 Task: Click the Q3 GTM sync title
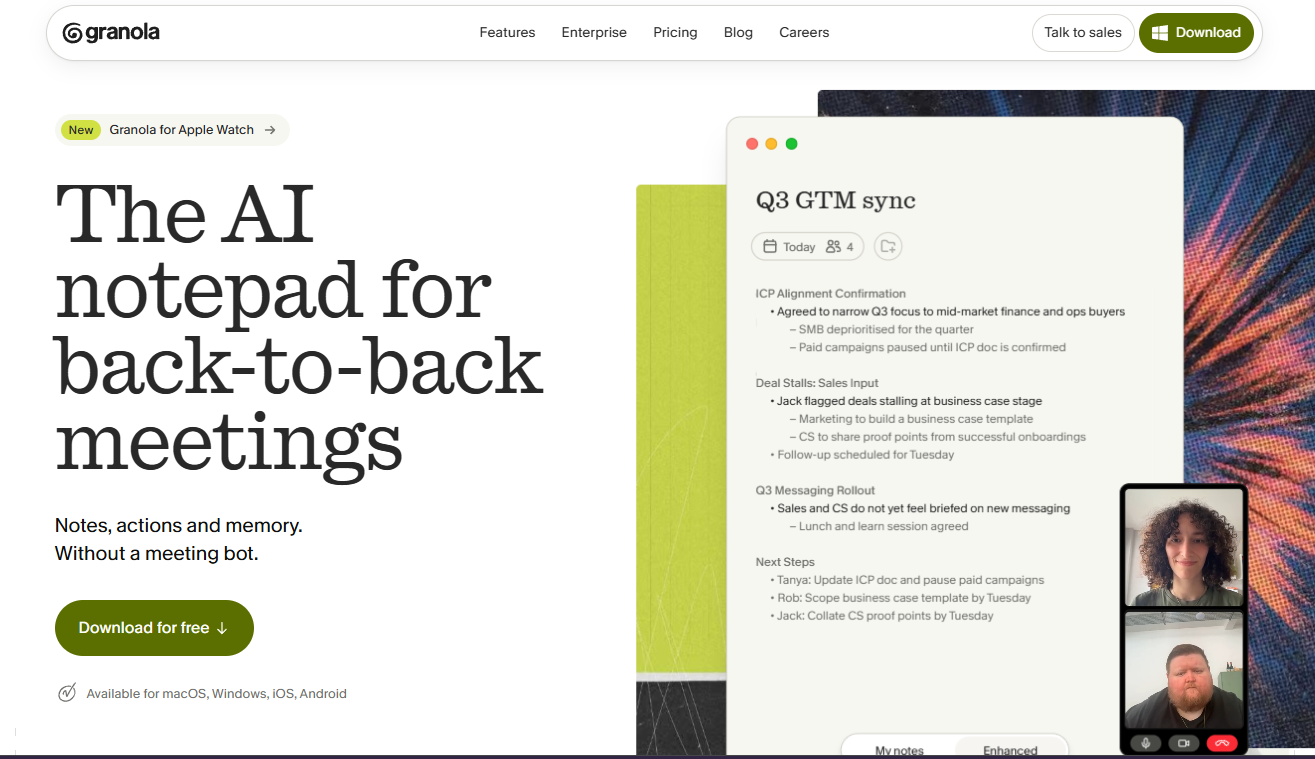[835, 200]
